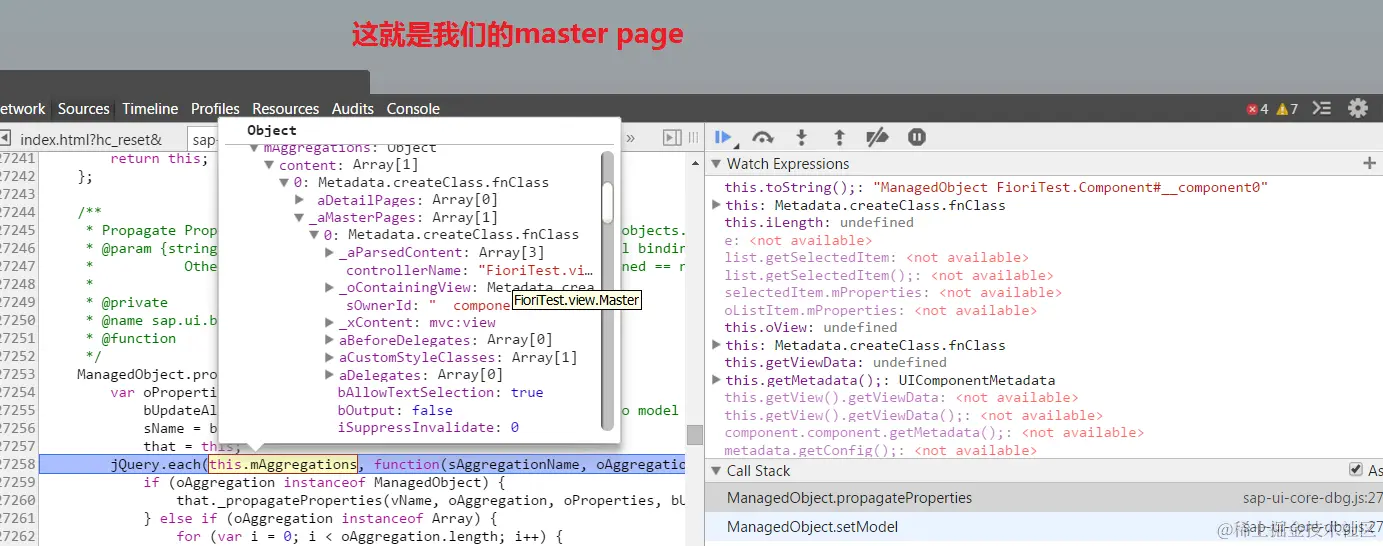Screen dimensions: 1383x546
Task: Click line number 7258 in the gutter
Action: pos(18,464)
